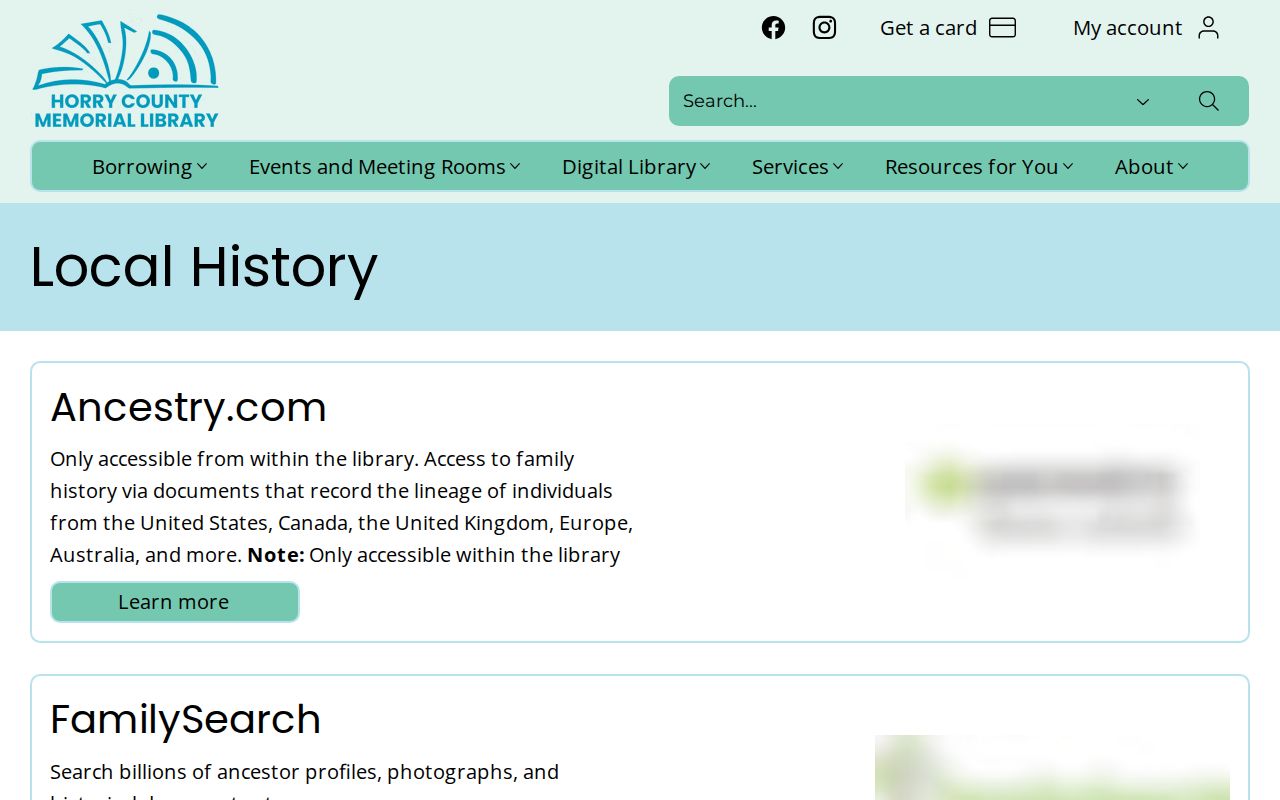Screen dimensions: 1280x800
Task: Open the library's Instagram page icon
Action: click(824, 28)
